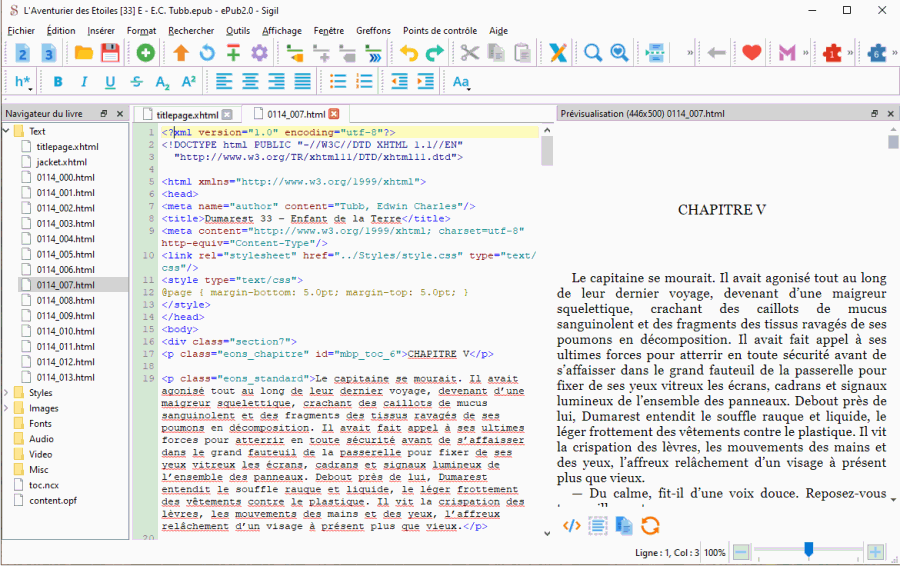
Task: Open the Points de contrôle menu
Action: click(440, 30)
